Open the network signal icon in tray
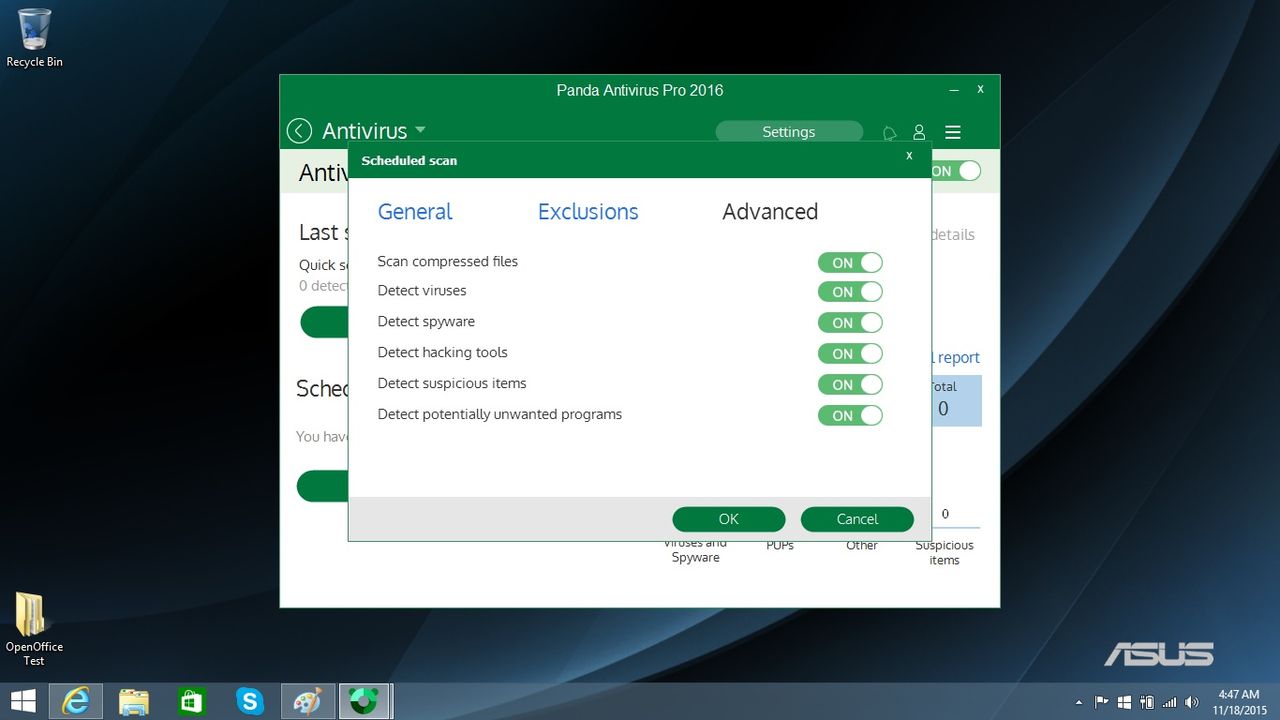The image size is (1280, 720). pos(1169,702)
